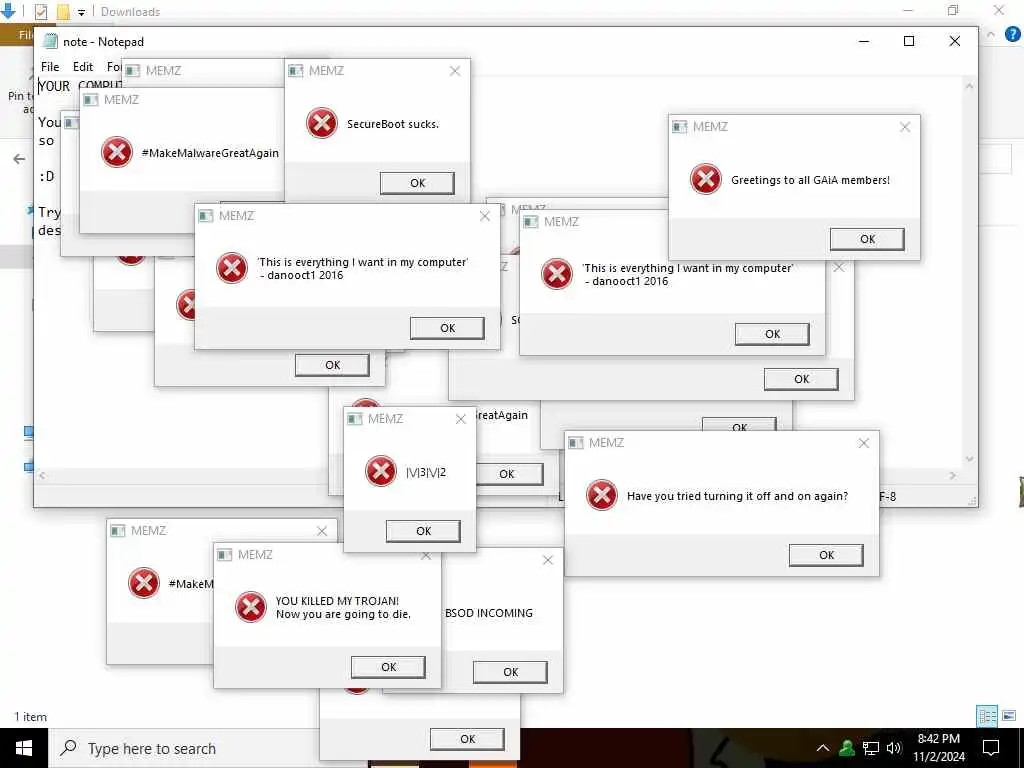Image resolution: width=1024 pixels, height=768 pixels.
Task: Click OK in danooct1 dialog overlapping SecureBoot dialog
Action: (447, 328)
